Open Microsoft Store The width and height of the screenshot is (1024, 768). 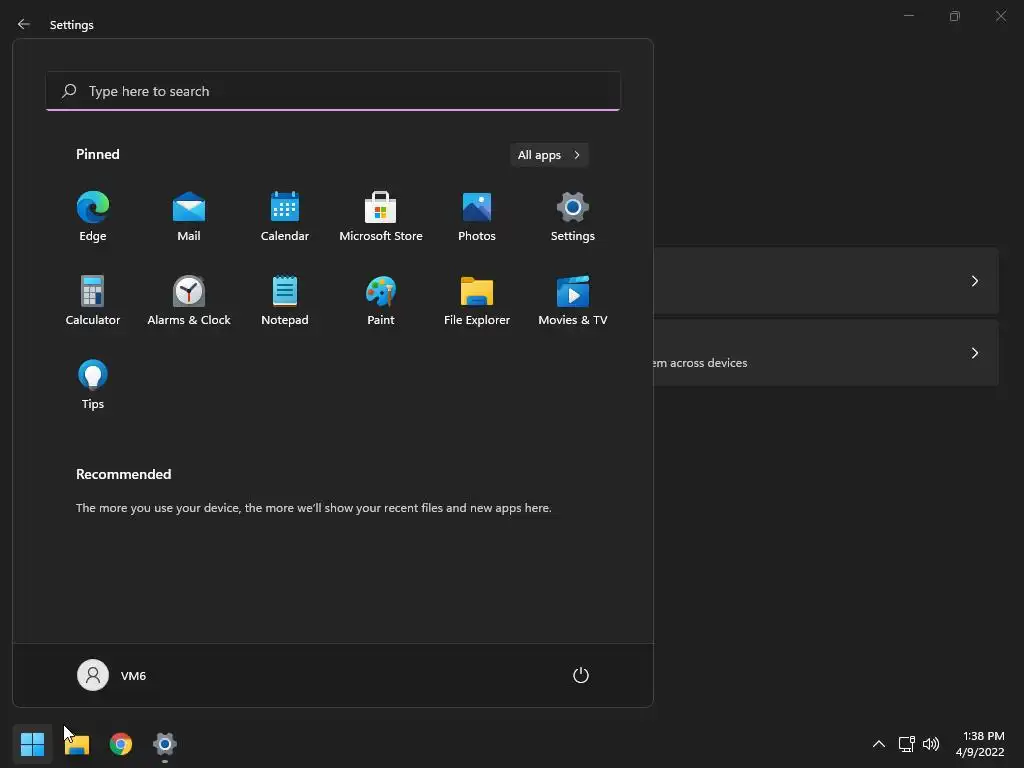[381, 216]
